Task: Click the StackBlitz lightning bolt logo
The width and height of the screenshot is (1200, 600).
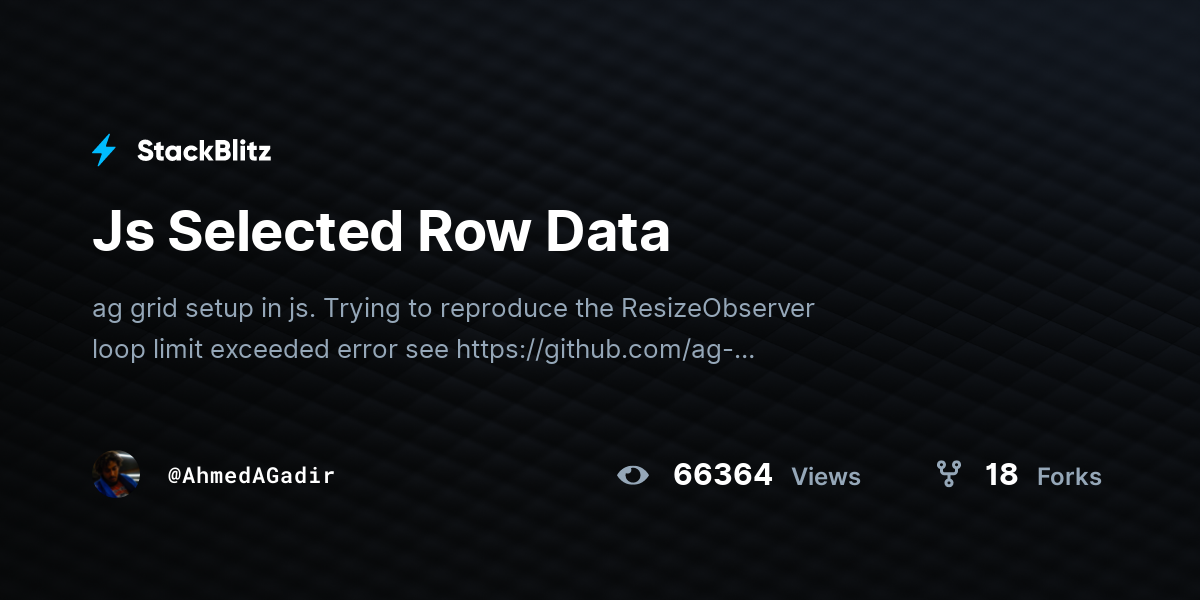Action: pos(104,151)
